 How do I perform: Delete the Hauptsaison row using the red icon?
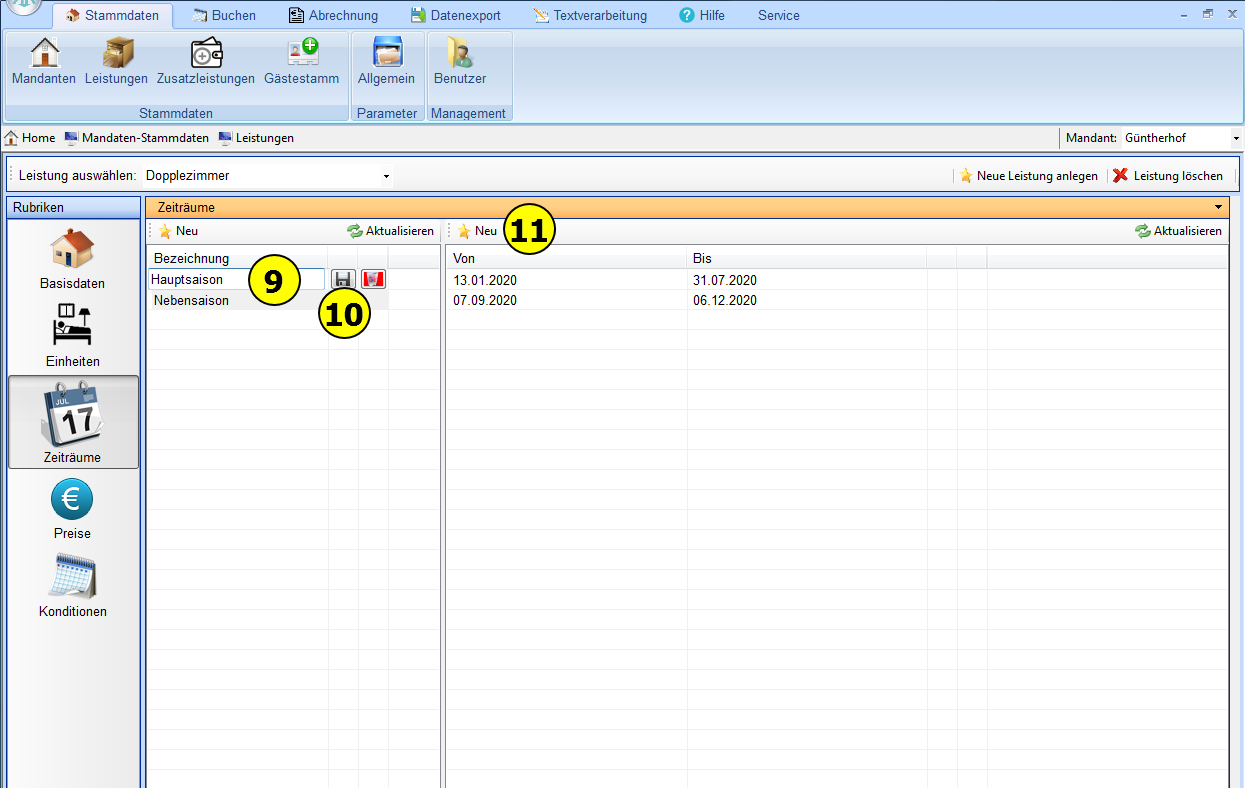[x=373, y=280]
